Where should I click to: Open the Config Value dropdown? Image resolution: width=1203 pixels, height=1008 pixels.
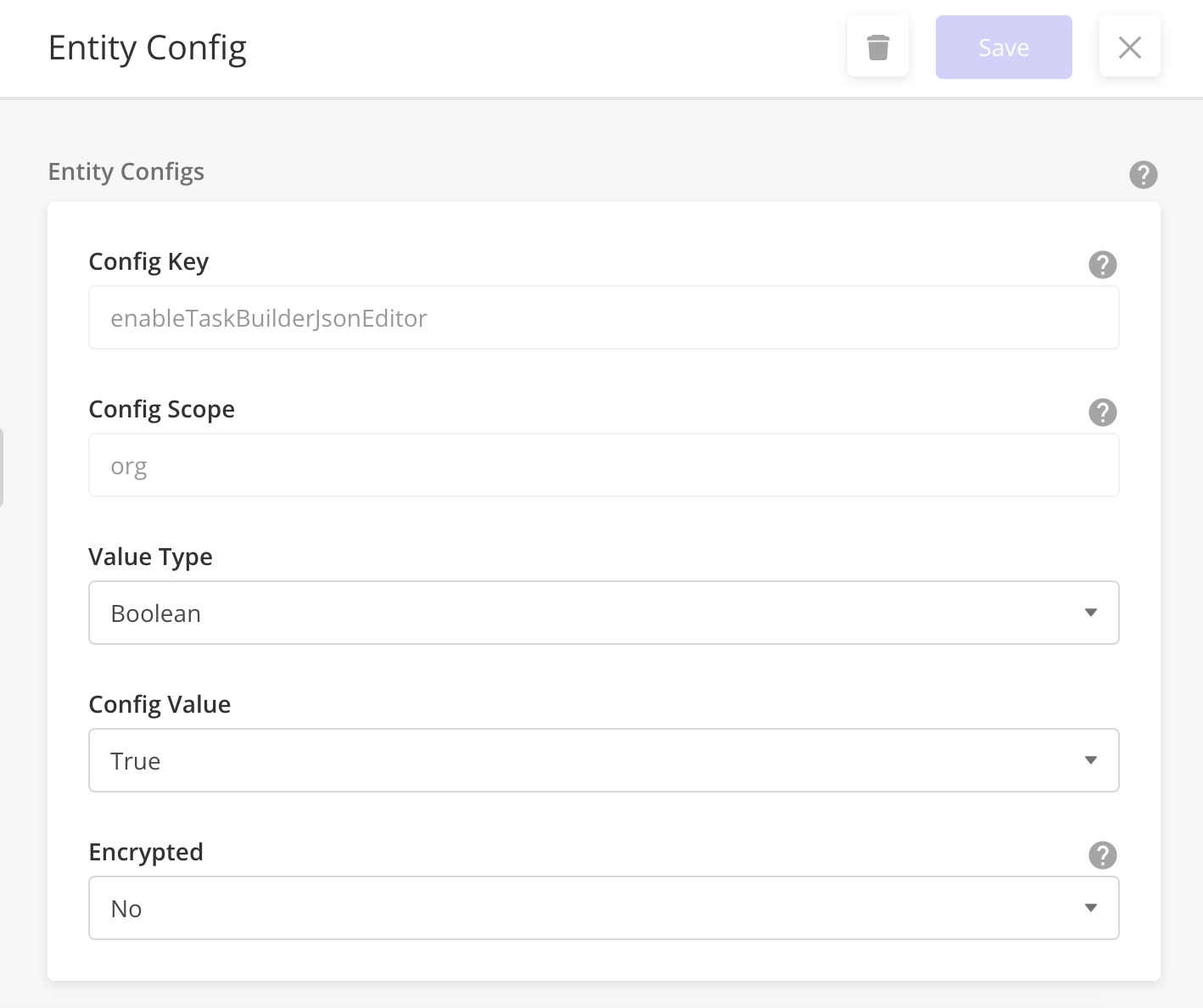(x=604, y=760)
